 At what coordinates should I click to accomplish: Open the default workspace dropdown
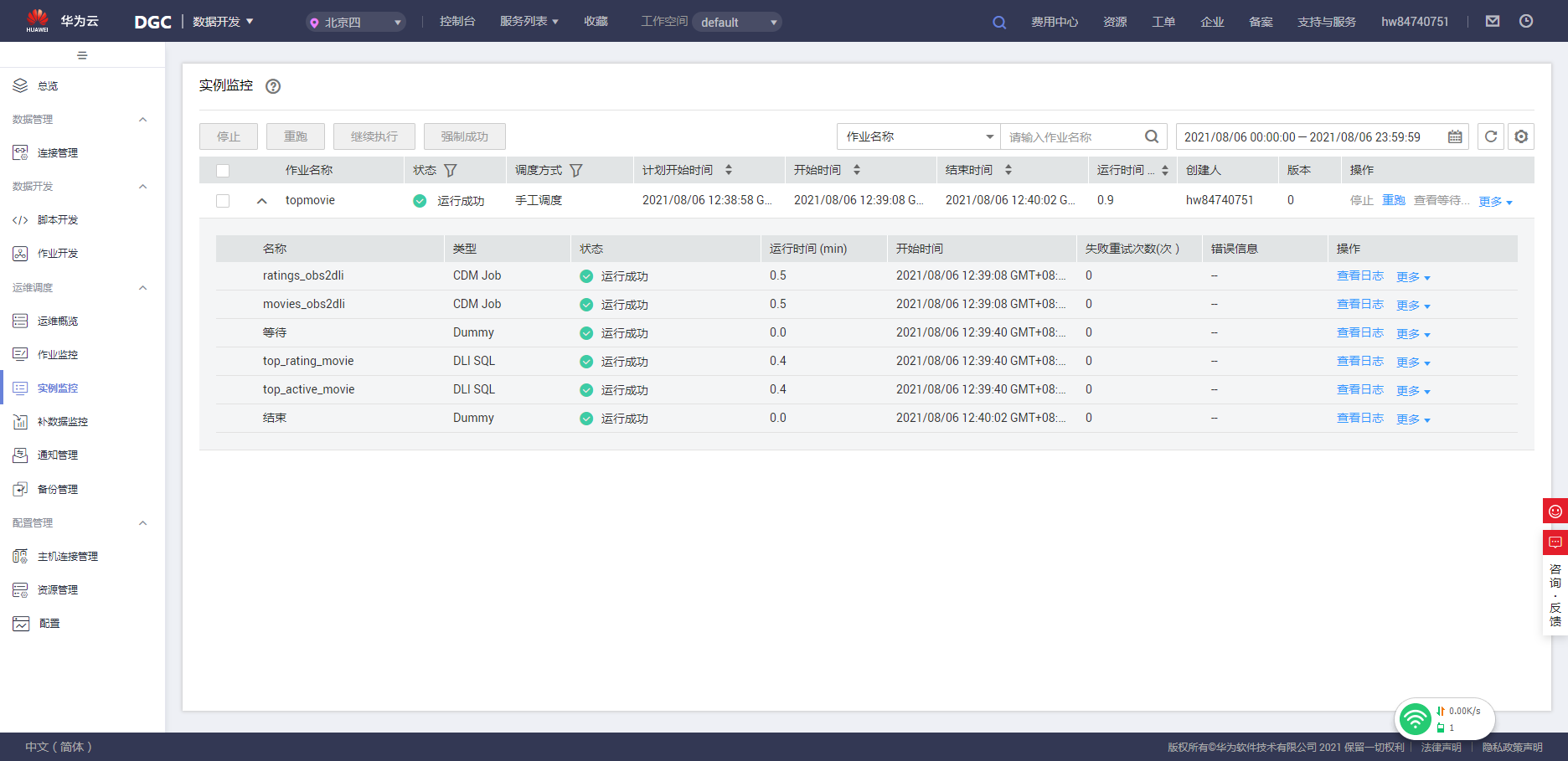pyautogui.click(x=737, y=22)
